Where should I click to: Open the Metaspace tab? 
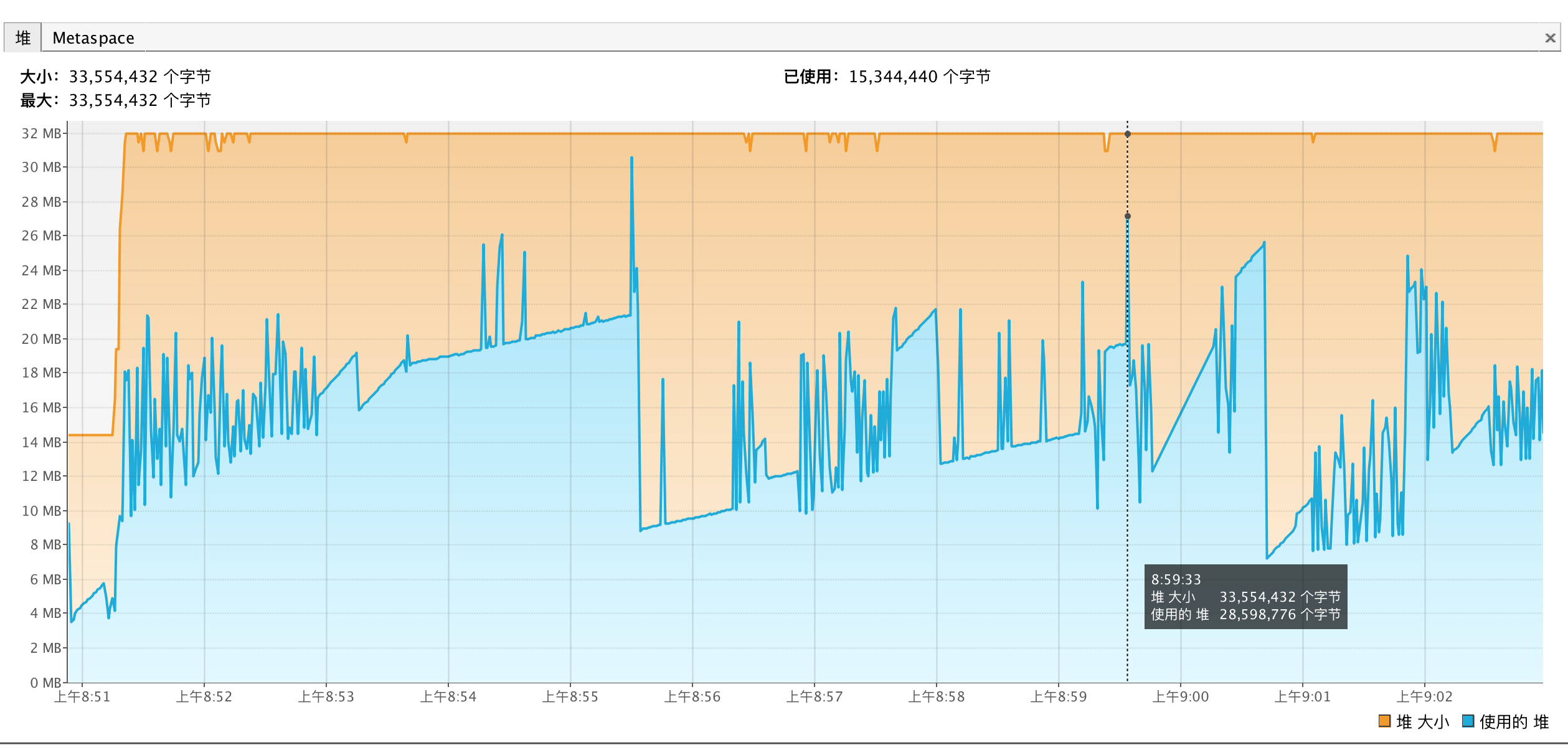click(x=93, y=38)
